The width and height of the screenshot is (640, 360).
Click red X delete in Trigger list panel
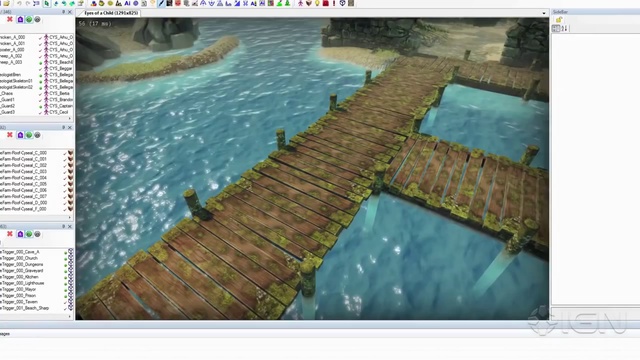(10, 234)
